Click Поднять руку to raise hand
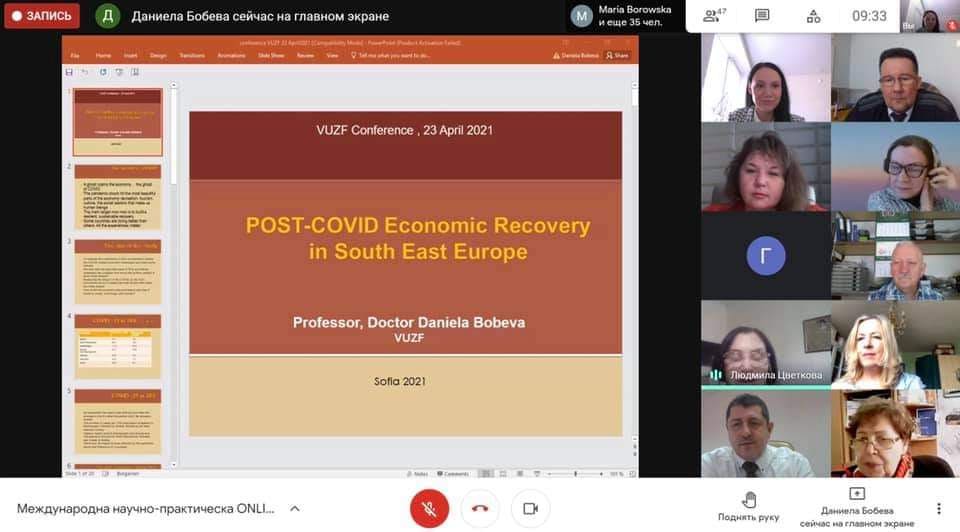 [748, 507]
